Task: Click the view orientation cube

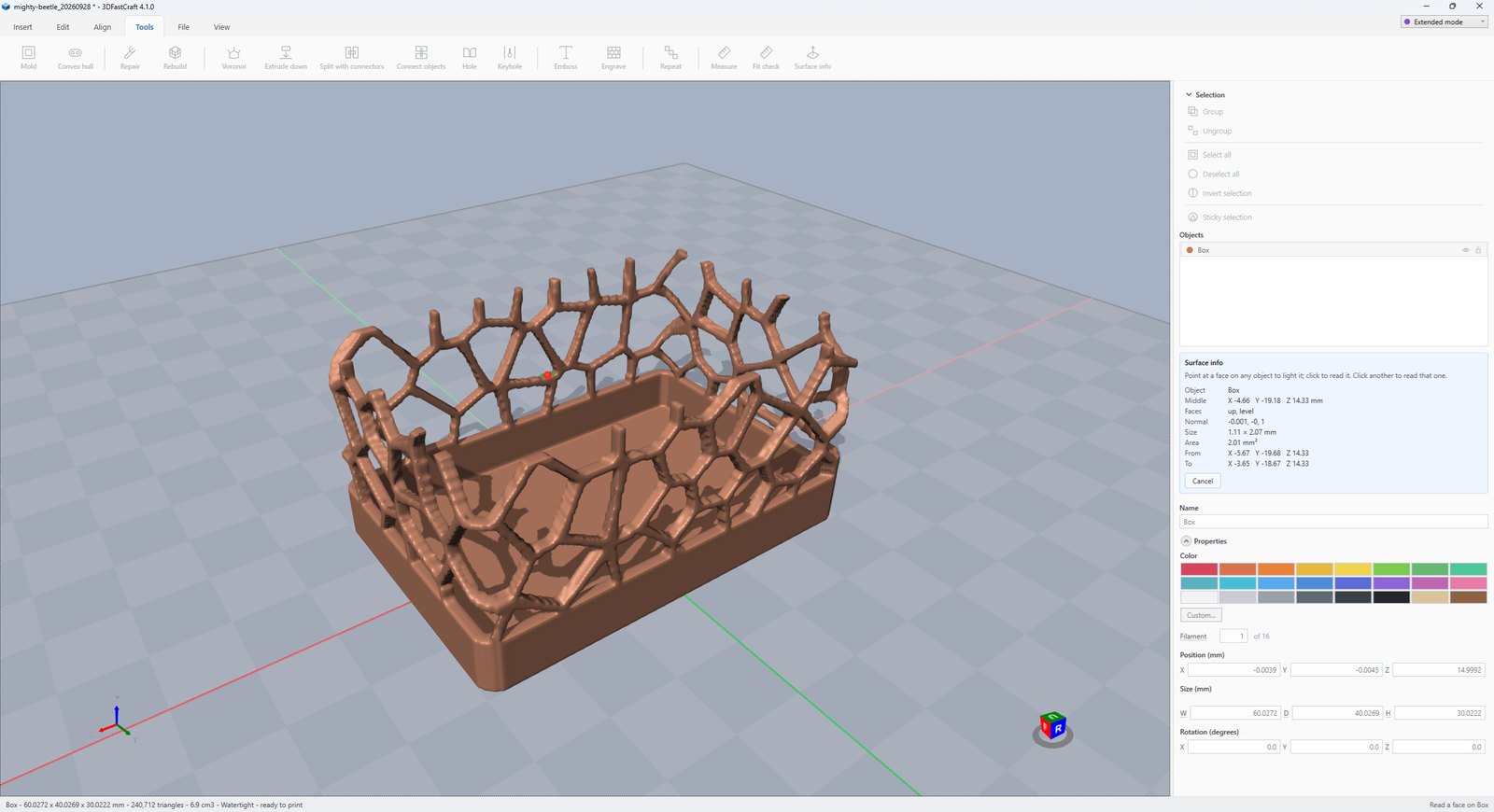Action: [1053, 727]
